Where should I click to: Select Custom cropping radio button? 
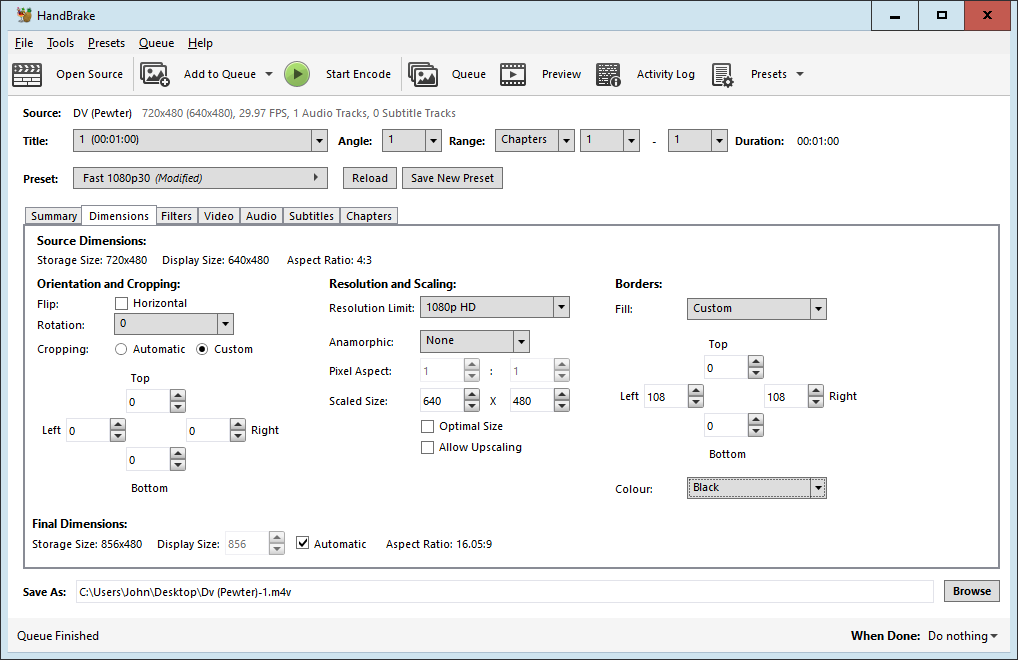click(x=202, y=349)
